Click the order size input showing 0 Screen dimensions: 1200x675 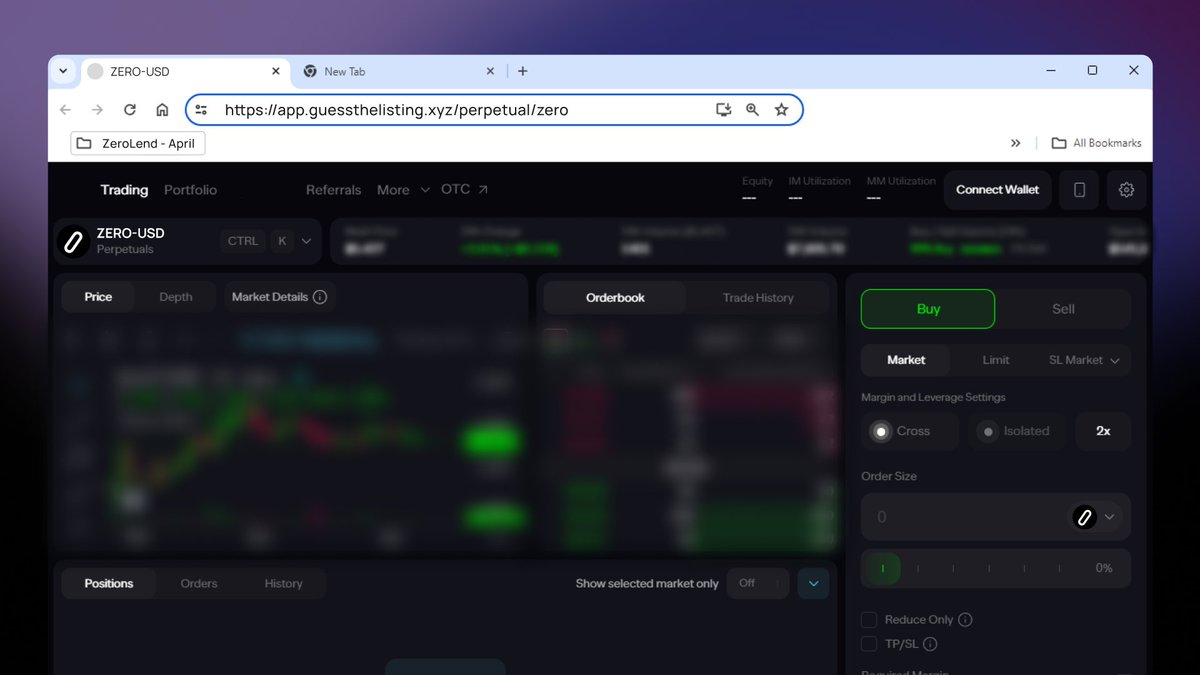pyautogui.click(x=950, y=516)
